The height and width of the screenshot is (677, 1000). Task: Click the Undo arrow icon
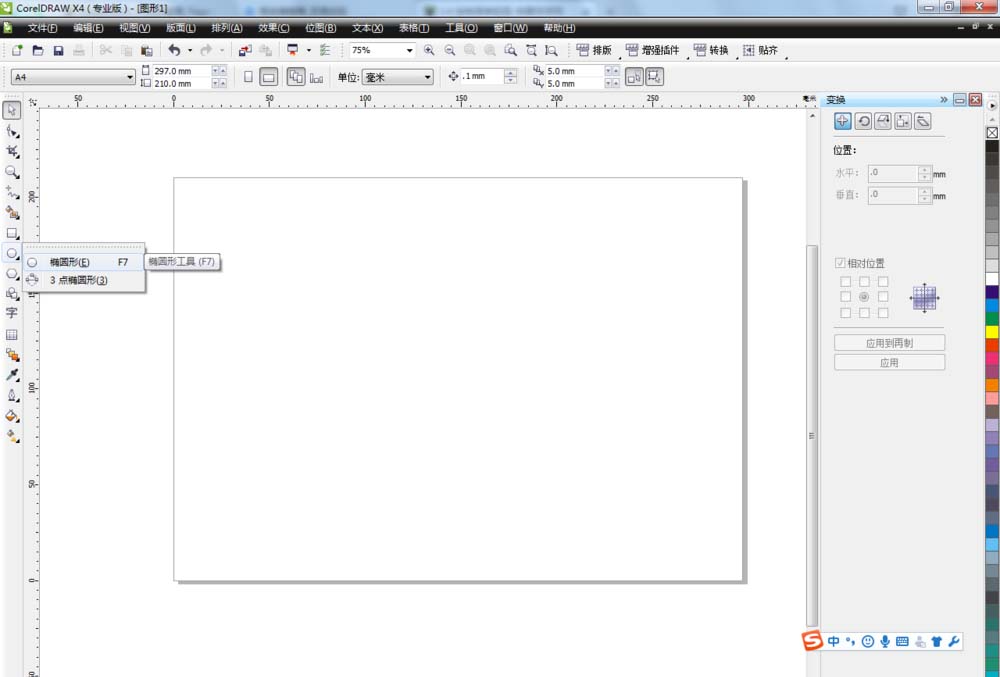coord(174,50)
